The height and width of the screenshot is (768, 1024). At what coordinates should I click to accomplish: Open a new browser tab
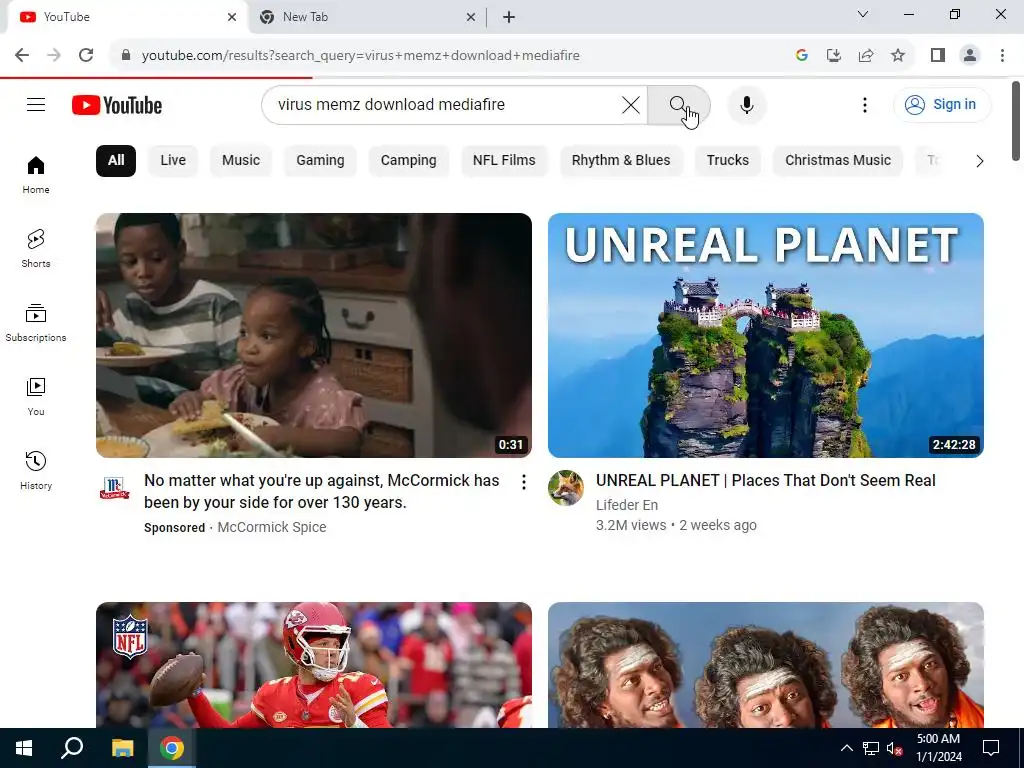pos(509,17)
